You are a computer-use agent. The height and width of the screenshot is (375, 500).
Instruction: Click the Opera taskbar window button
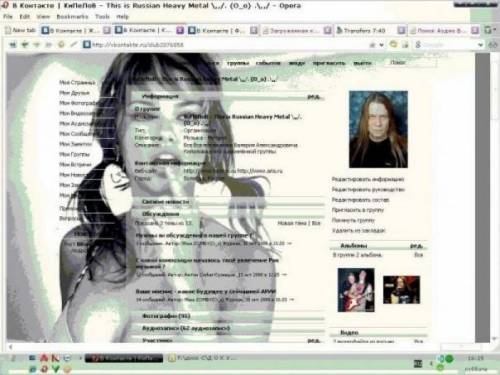(x=124, y=358)
